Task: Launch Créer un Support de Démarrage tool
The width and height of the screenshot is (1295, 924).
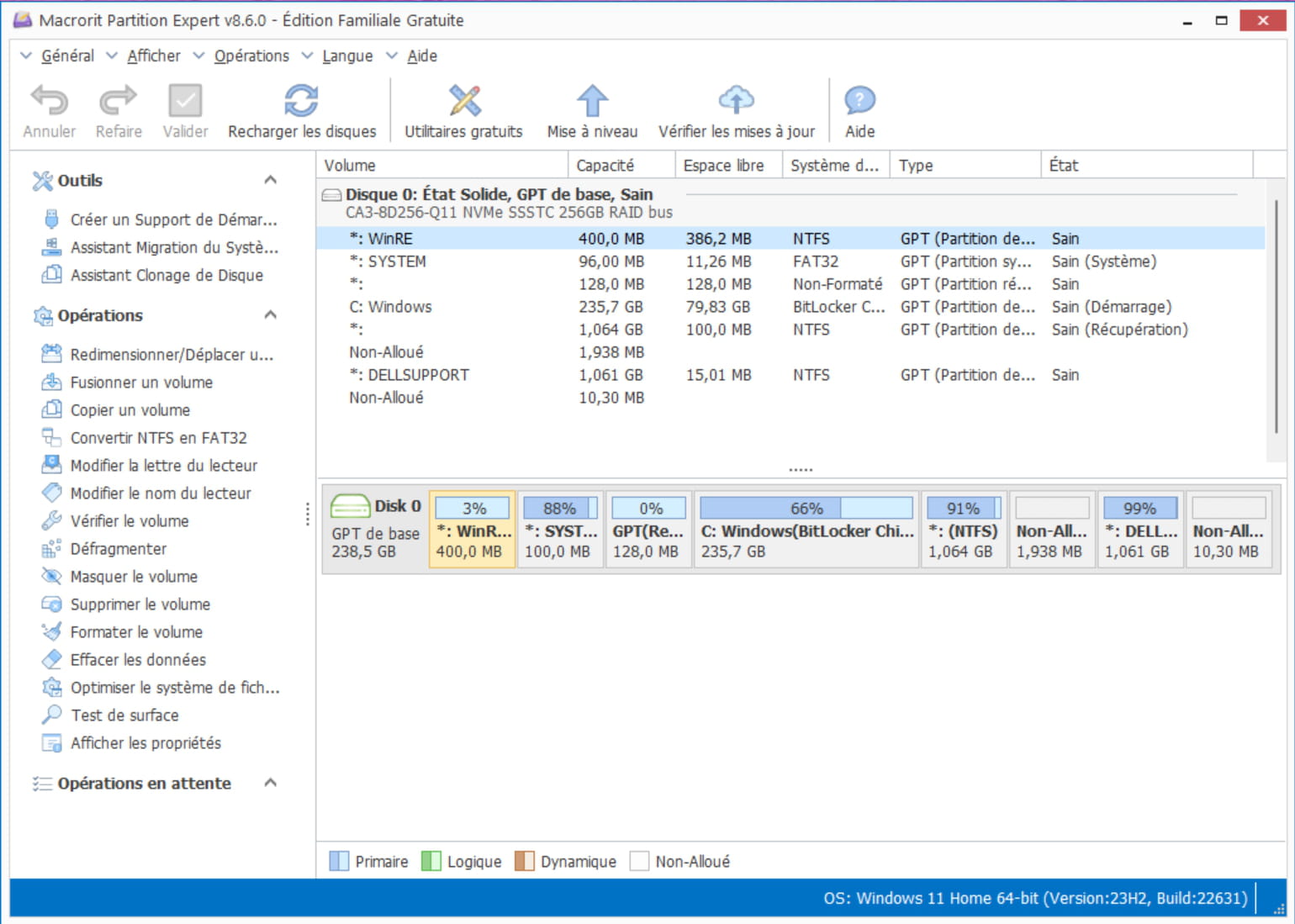Action: 160,219
